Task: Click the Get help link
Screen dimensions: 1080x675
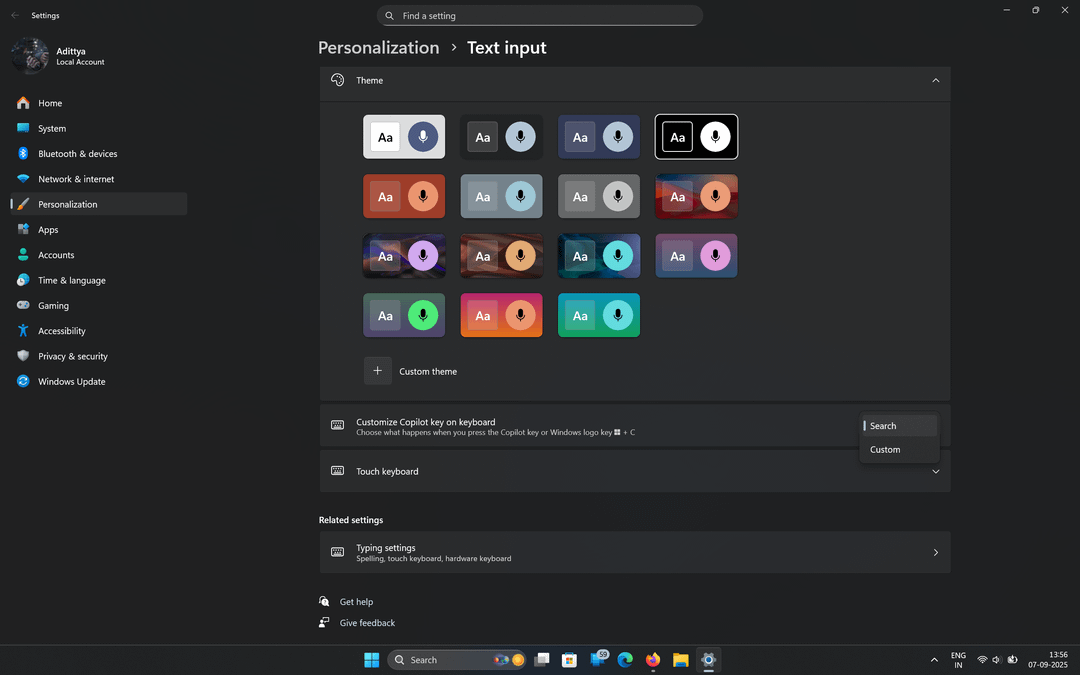Action: (x=356, y=602)
